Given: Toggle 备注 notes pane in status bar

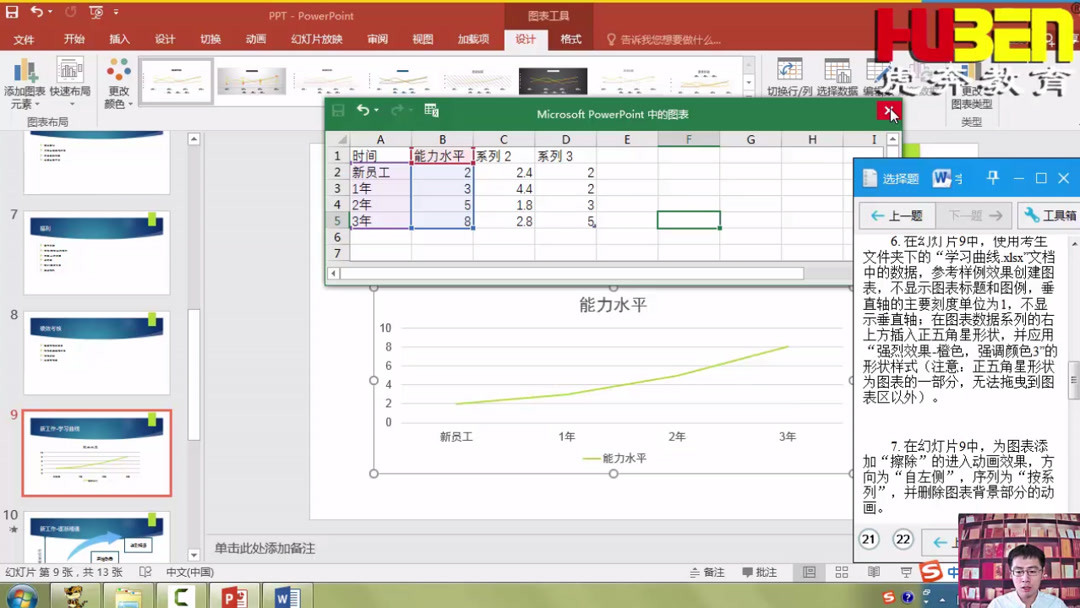Looking at the screenshot, I should (707, 571).
